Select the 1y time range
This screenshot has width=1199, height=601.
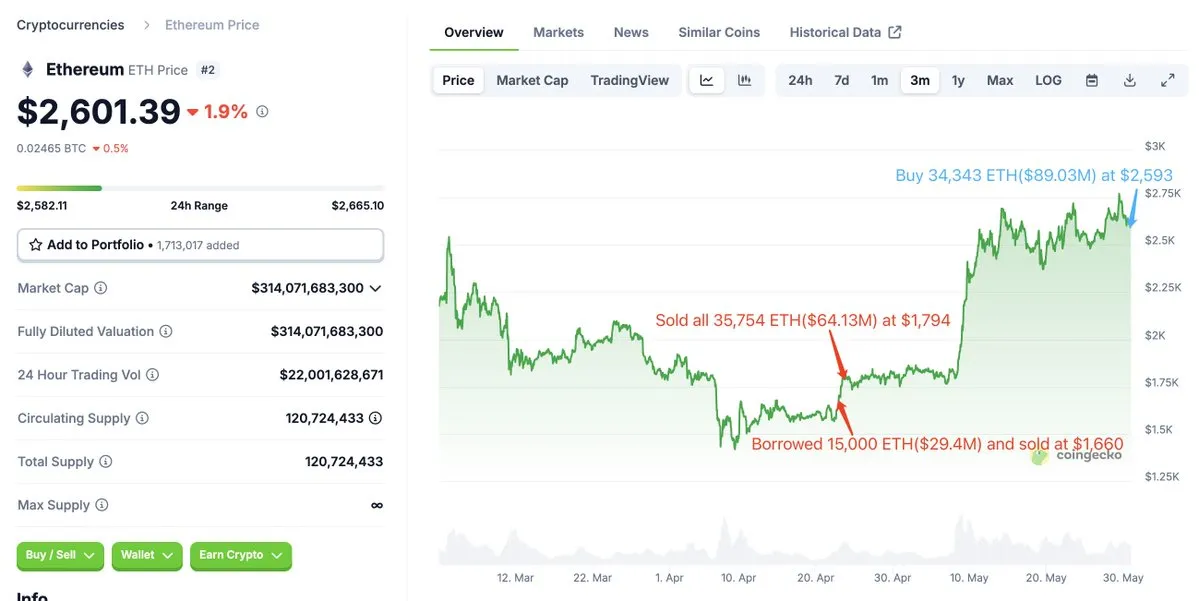tap(958, 80)
